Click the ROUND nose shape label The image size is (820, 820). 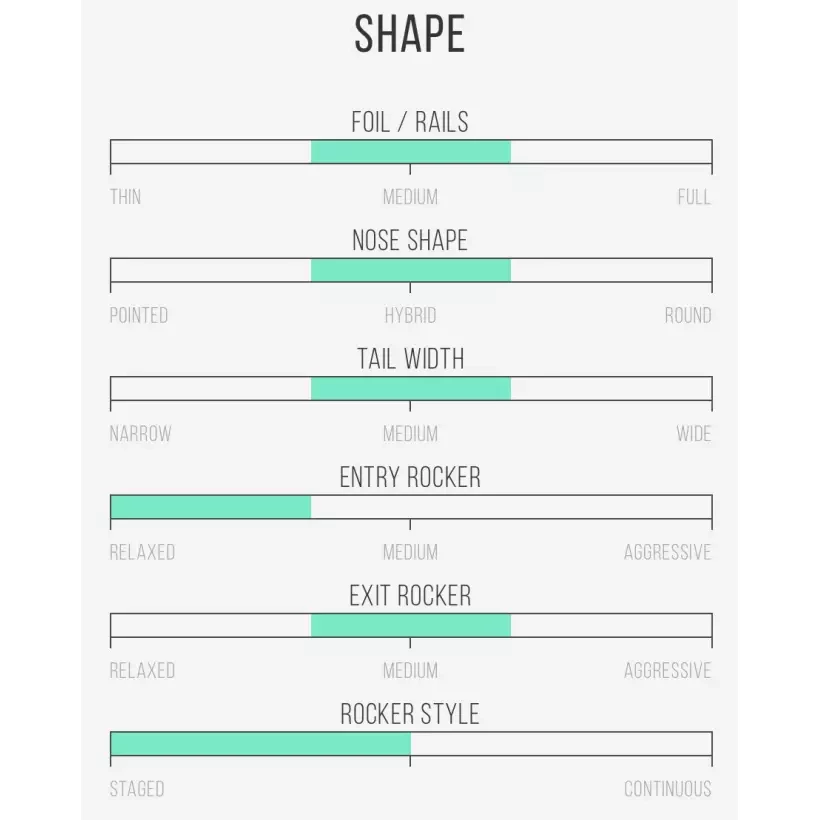(688, 315)
